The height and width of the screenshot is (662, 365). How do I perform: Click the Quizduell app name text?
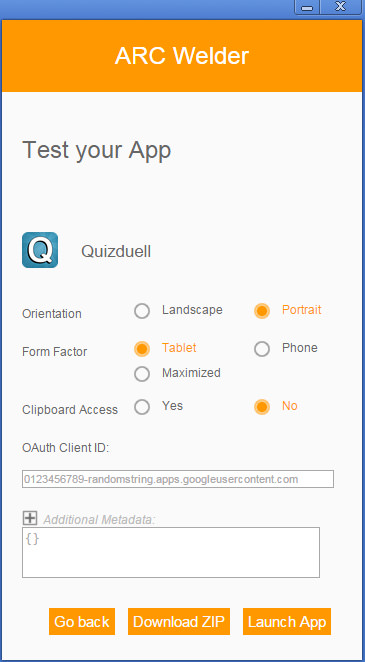click(x=116, y=252)
